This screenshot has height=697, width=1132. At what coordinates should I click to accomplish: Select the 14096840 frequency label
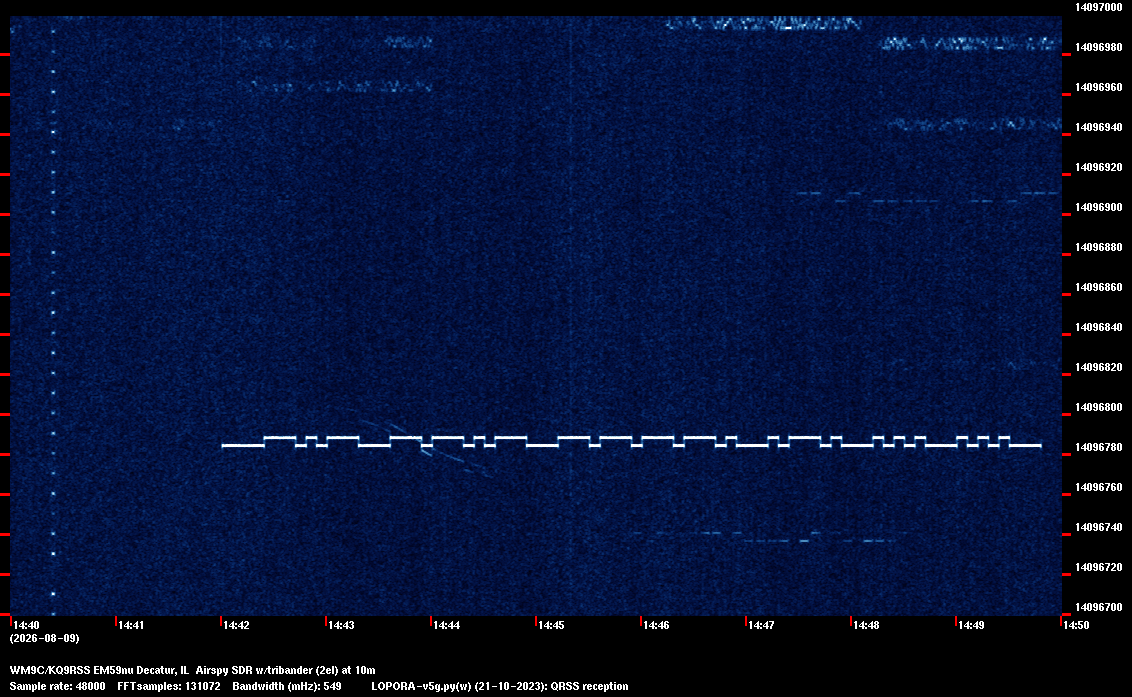[1099, 327]
